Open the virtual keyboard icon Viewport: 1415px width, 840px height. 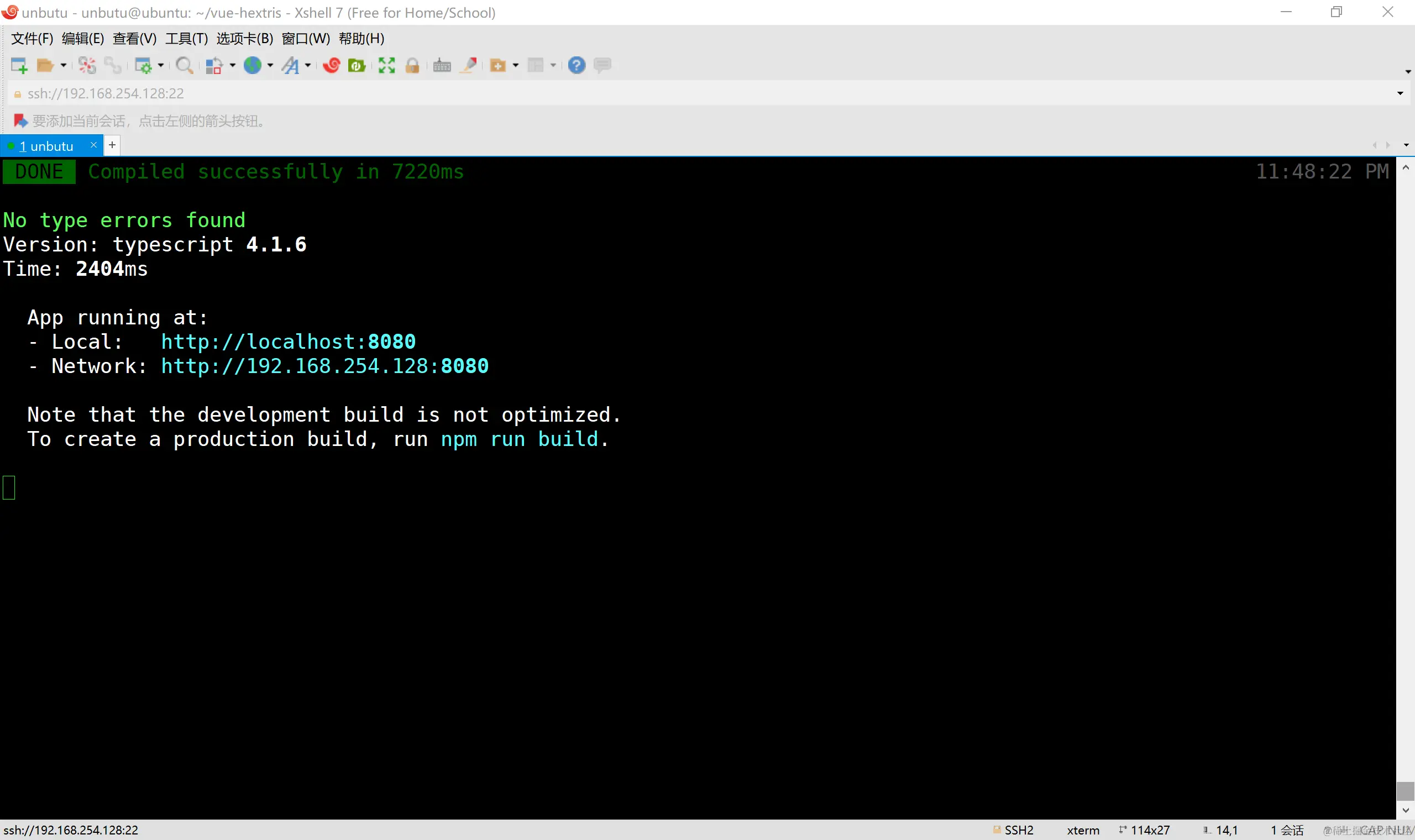[442, 66]
